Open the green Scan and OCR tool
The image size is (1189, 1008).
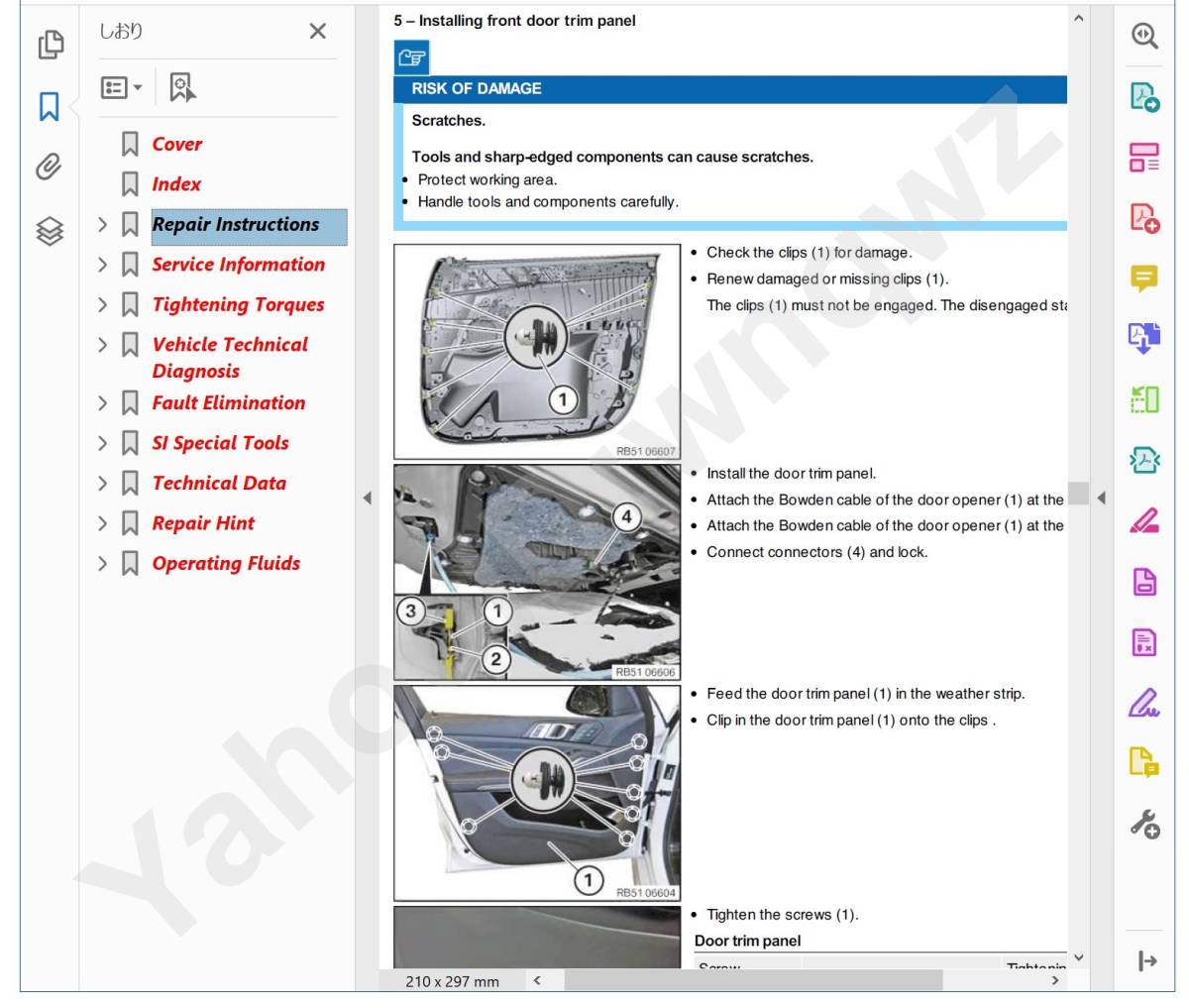(x=1144, y=399)
